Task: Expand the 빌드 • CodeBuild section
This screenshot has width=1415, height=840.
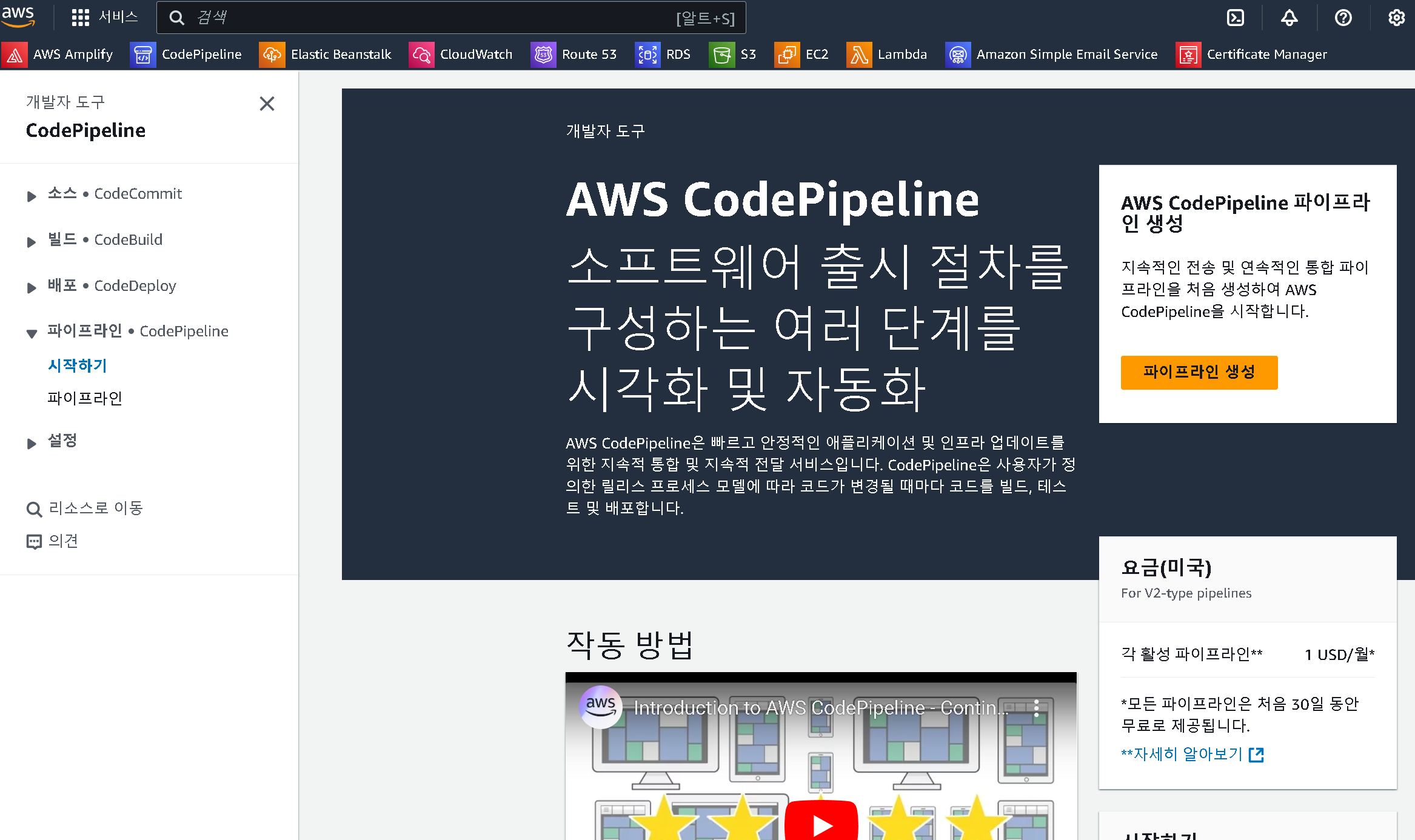Action: coord(32,242)
